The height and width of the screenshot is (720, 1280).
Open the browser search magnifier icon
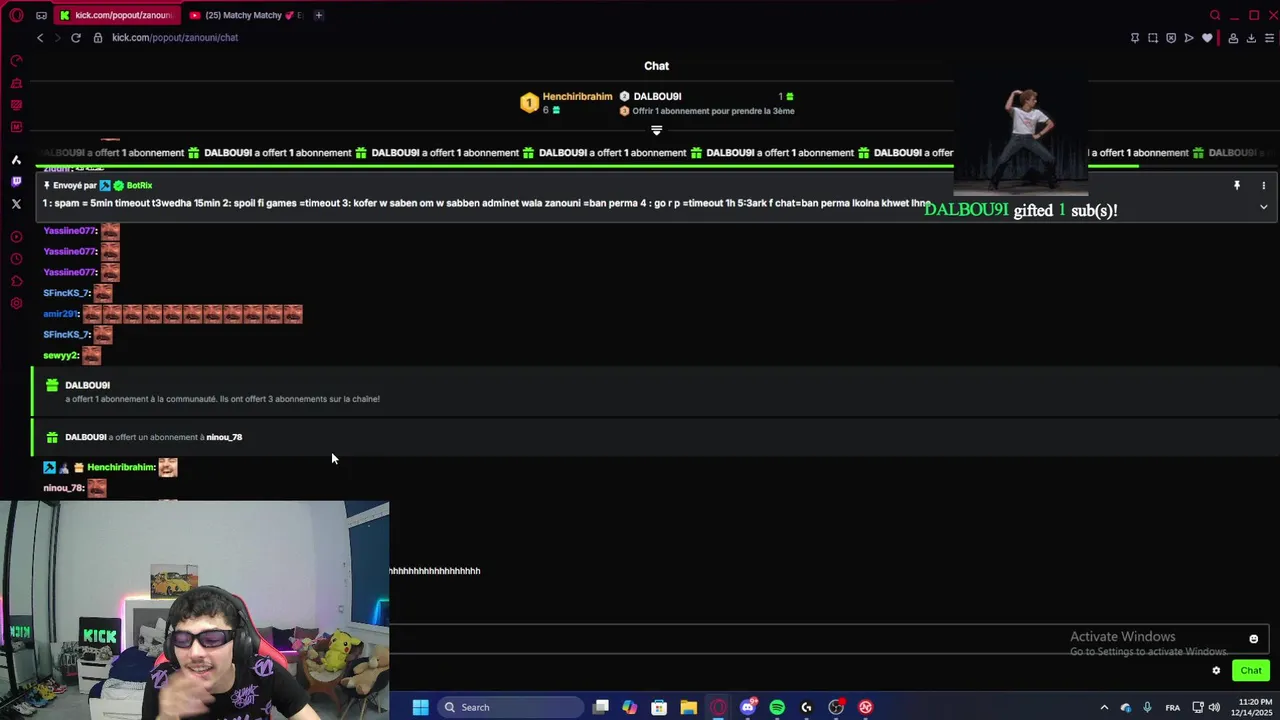(x=1215, y=15)
